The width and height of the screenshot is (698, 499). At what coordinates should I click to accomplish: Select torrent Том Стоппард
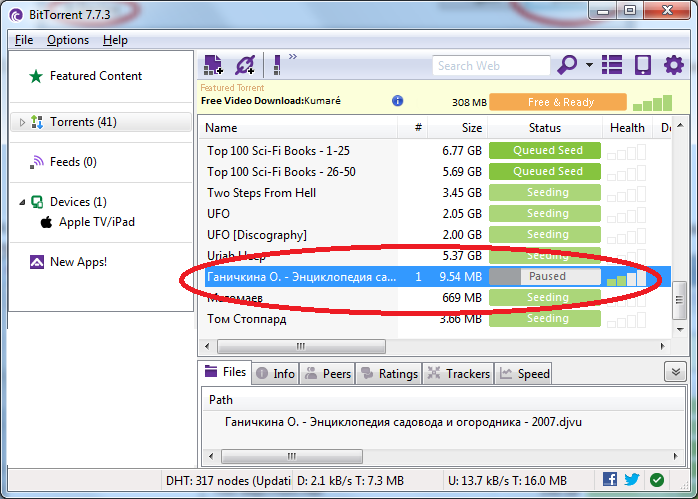point(247,319)
